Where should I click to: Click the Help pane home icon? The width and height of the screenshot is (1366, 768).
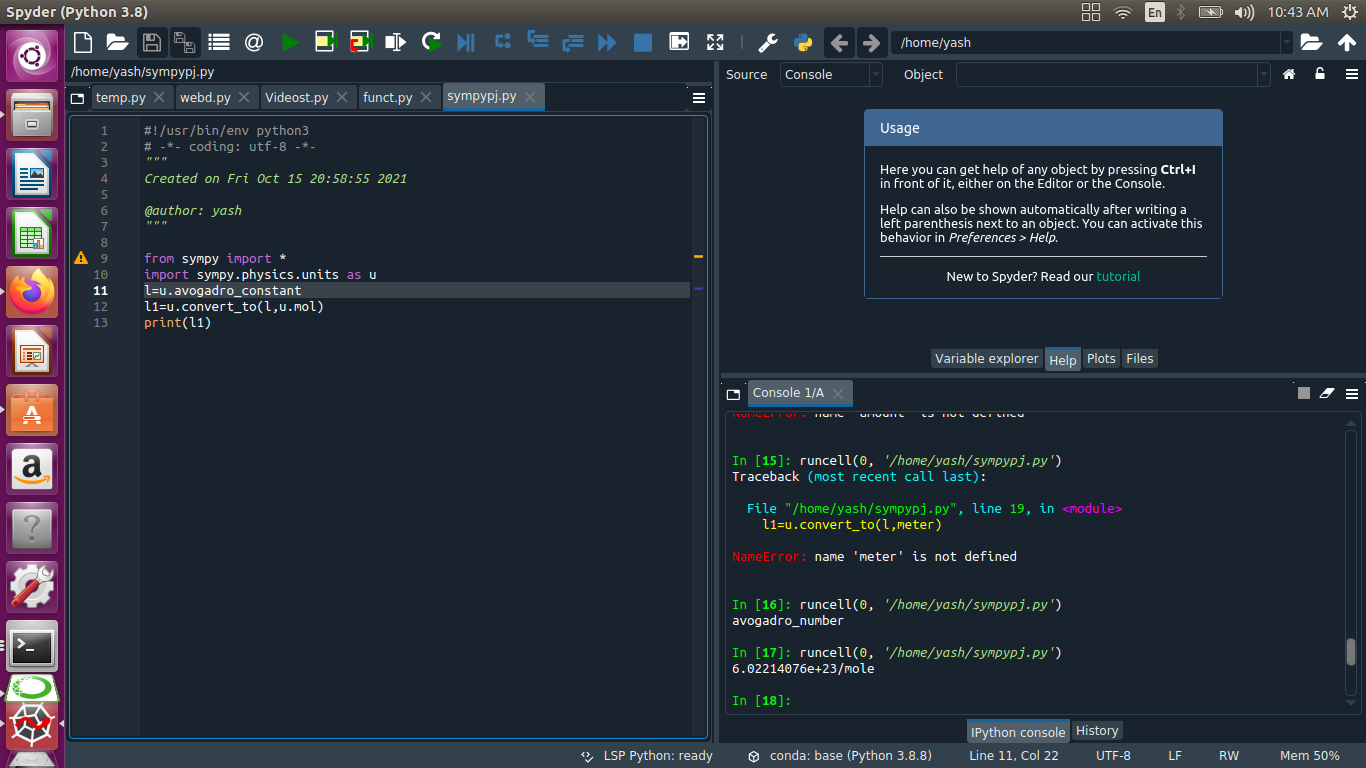[1289, 74]
